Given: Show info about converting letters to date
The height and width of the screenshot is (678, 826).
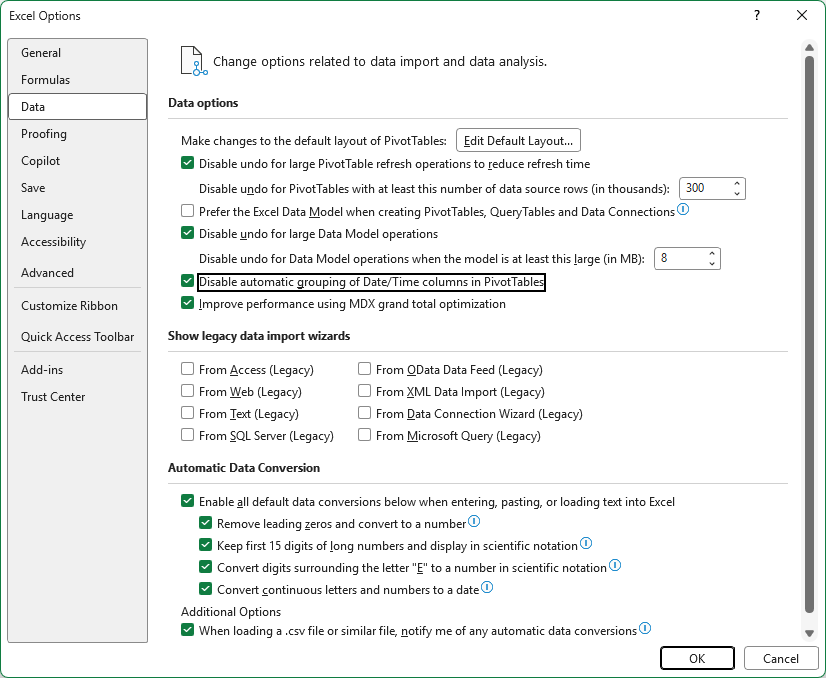Looking at the screenshot, I should pos(487,587).
